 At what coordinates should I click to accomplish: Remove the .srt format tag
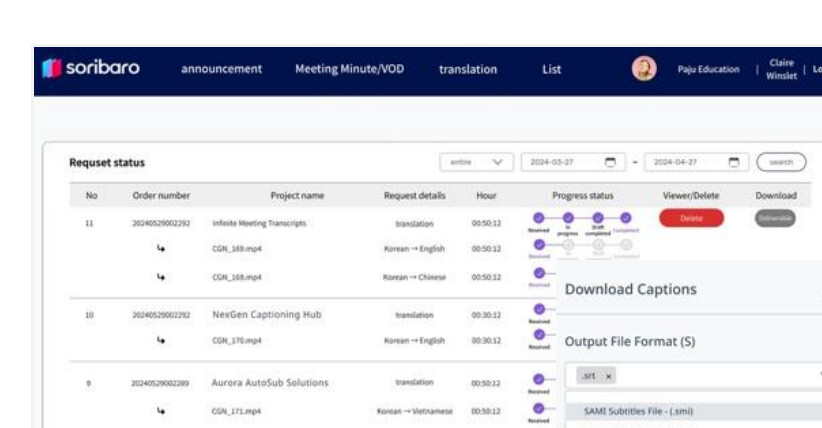pos(608,376)
